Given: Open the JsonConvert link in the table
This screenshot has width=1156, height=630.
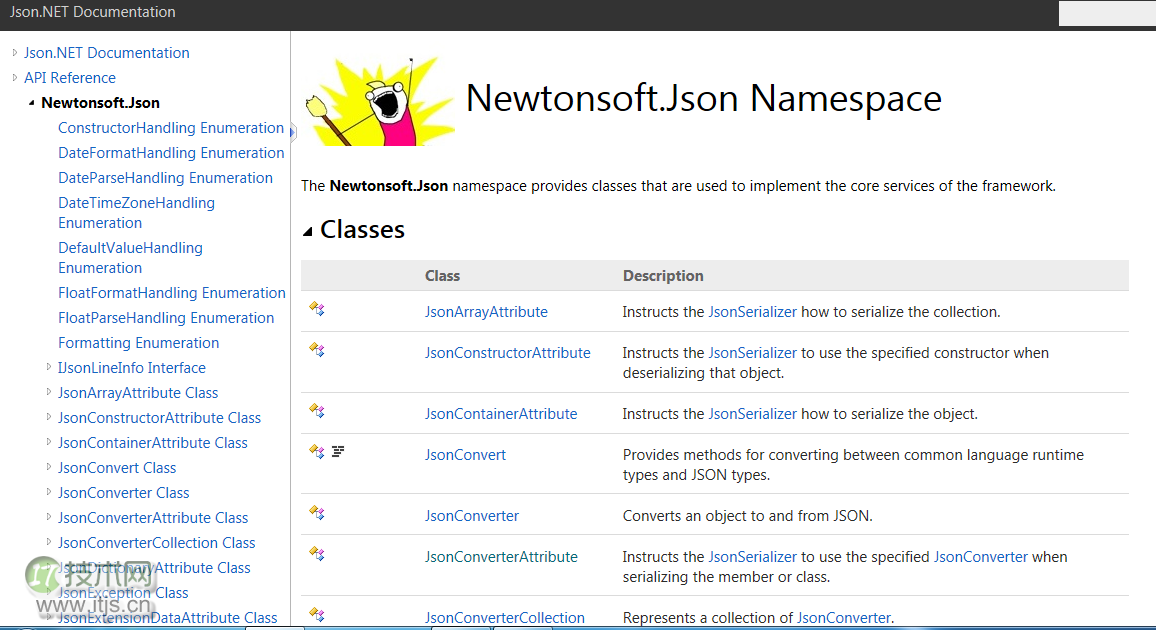Looking at the screenshot, I should pos(465,455).
